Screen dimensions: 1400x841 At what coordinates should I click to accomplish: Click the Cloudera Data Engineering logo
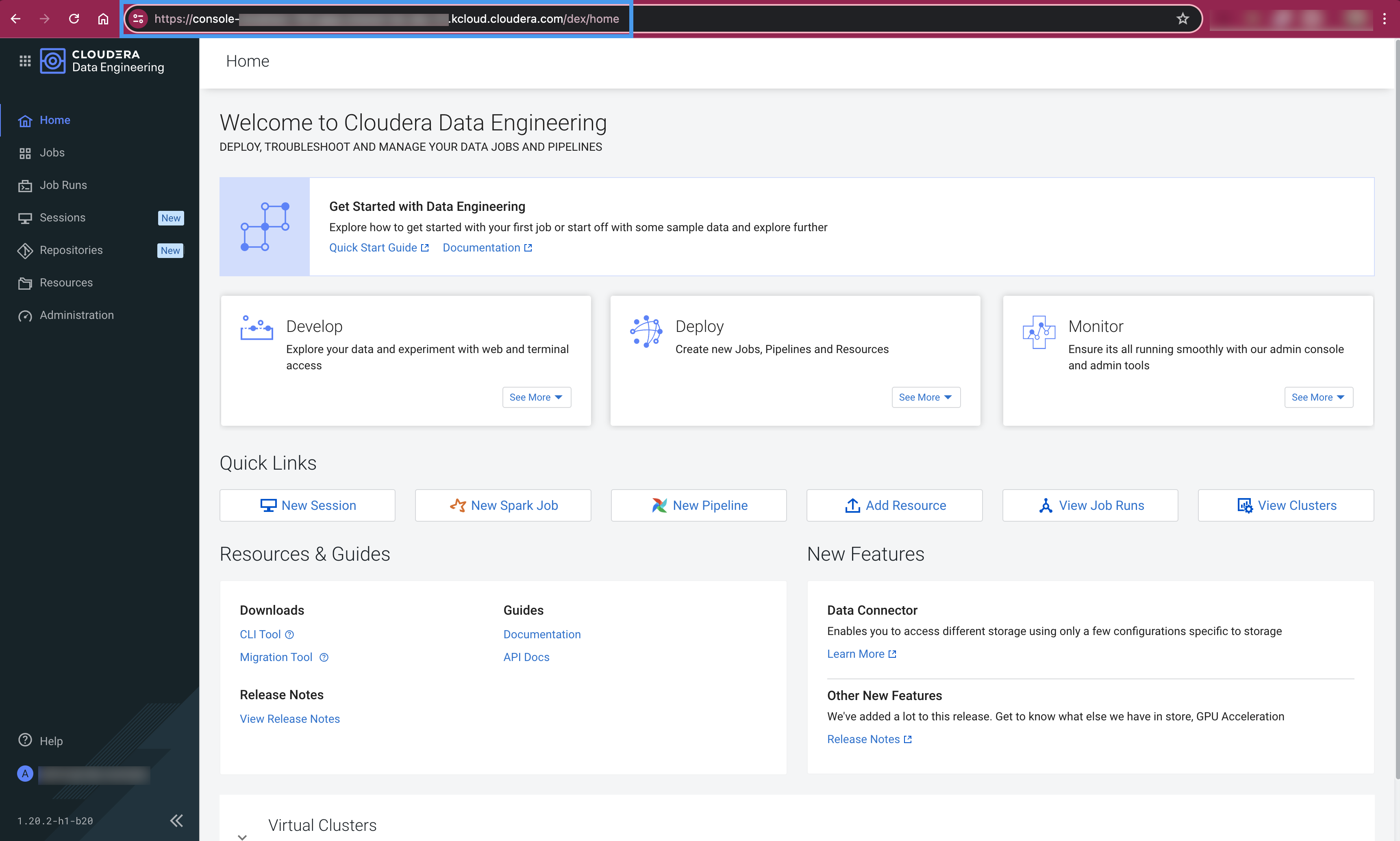[x=52, y=61]
